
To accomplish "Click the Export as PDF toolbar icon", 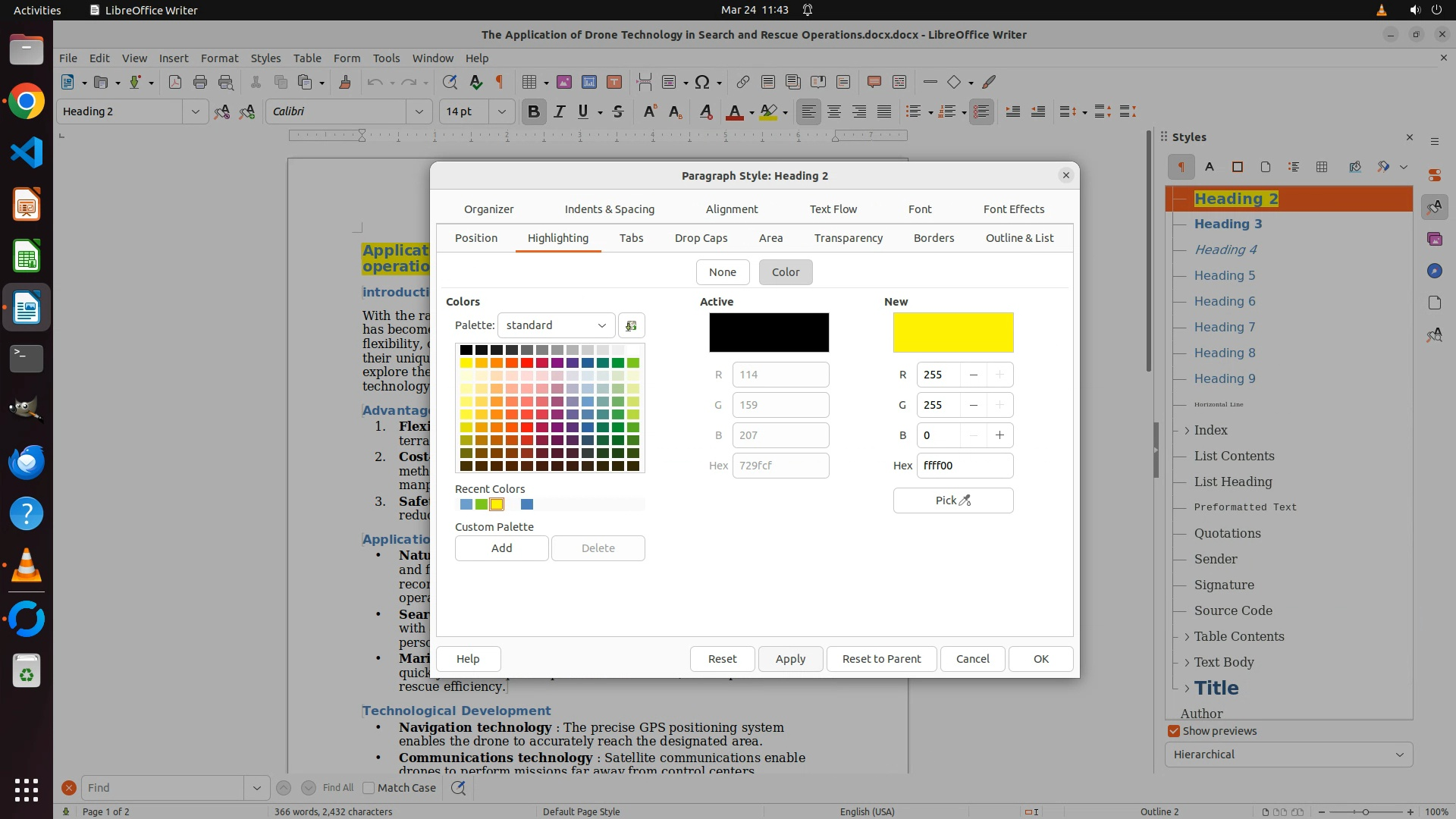I will click(175, 82).
